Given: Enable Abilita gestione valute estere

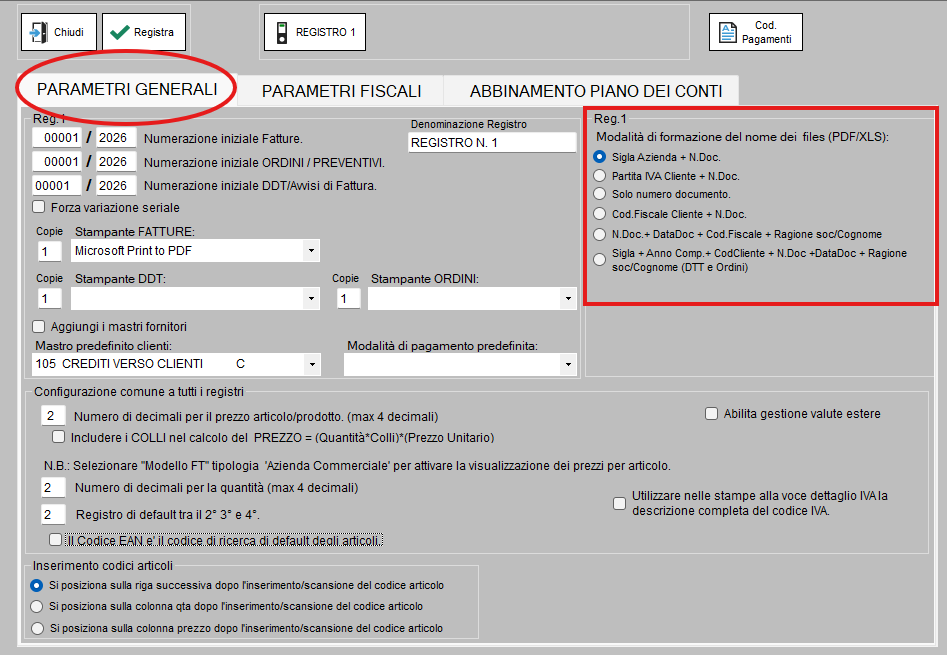Looking at the screenshot, I should (x=712, y=414).
